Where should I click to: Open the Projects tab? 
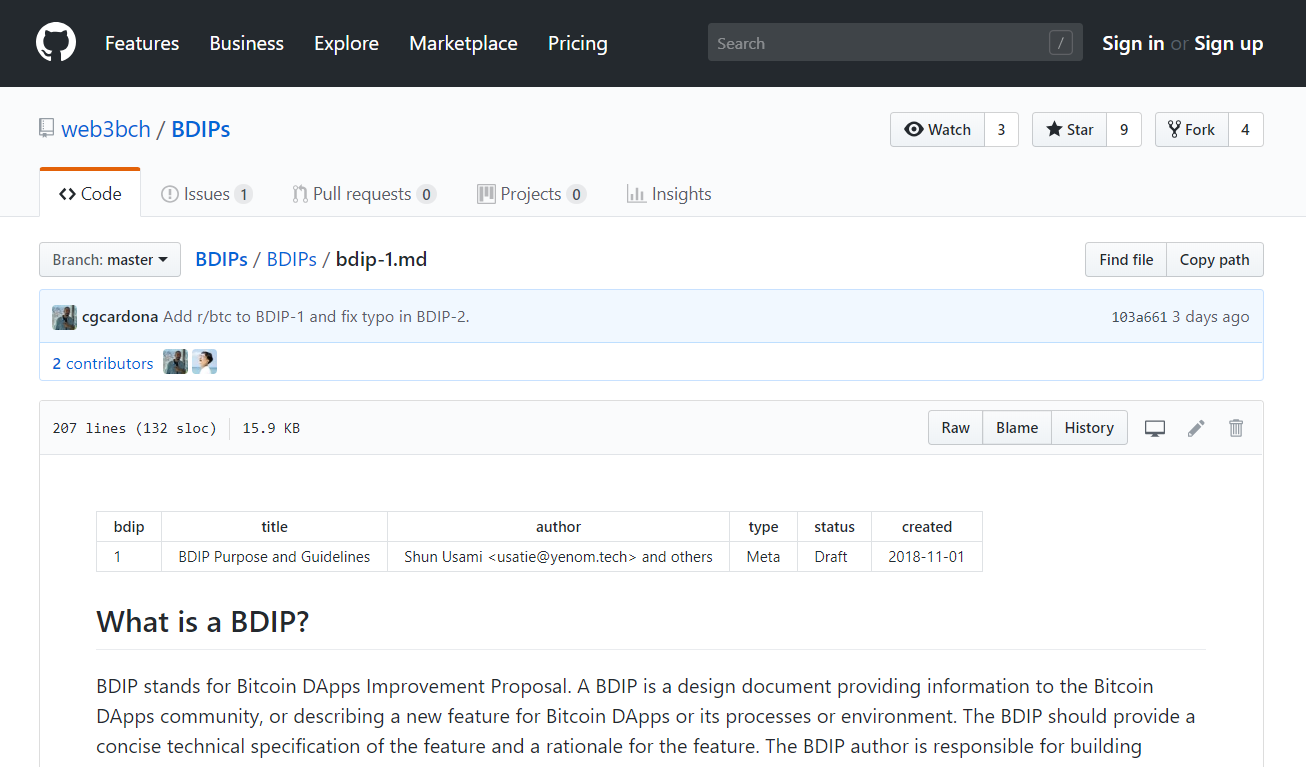(531, 194)
